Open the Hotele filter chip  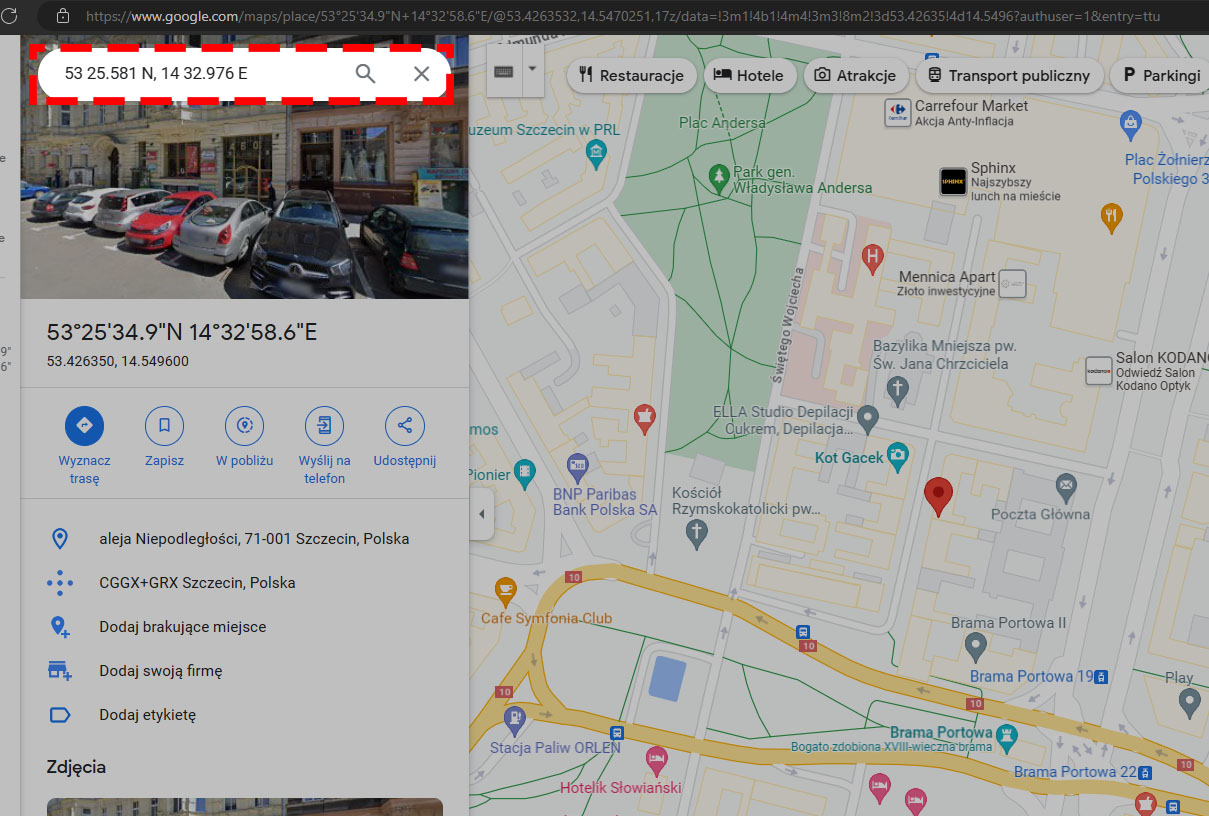(750, 75)
